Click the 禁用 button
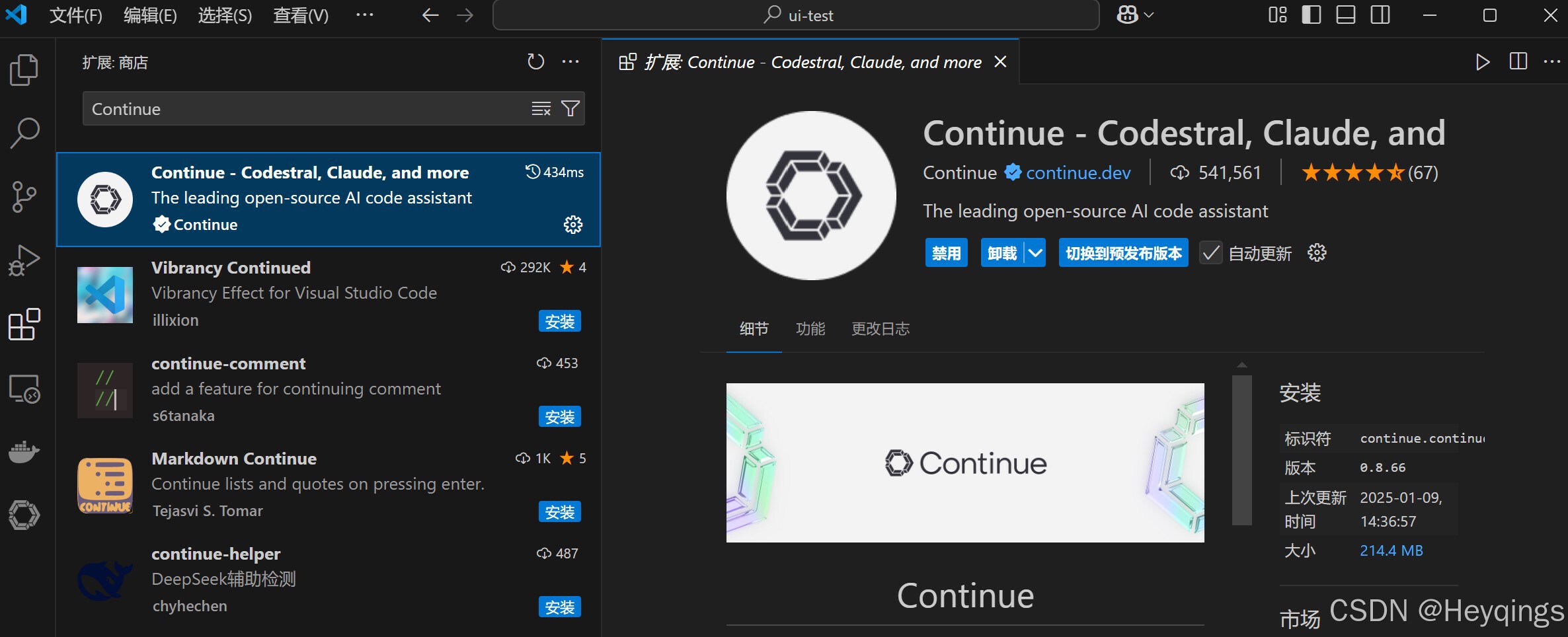 point(946,253)
